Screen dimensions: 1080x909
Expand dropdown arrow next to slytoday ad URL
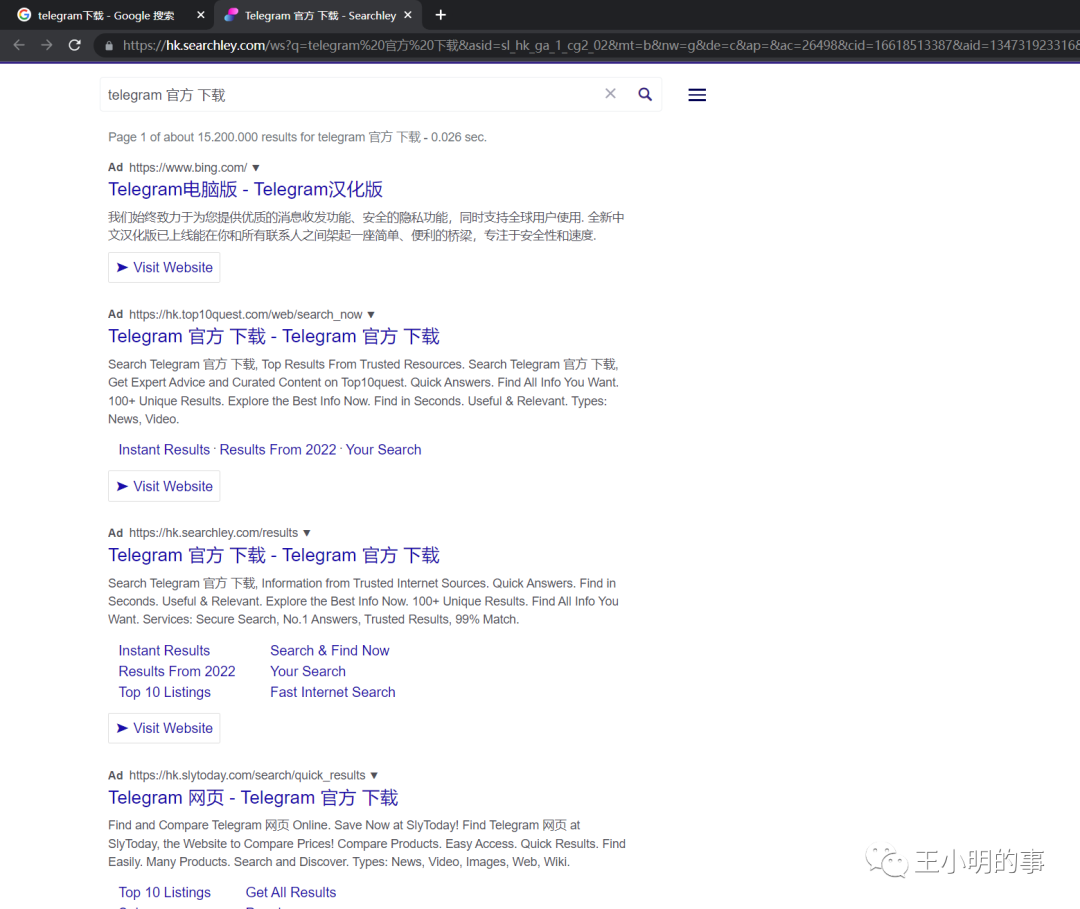pos(374,775)
